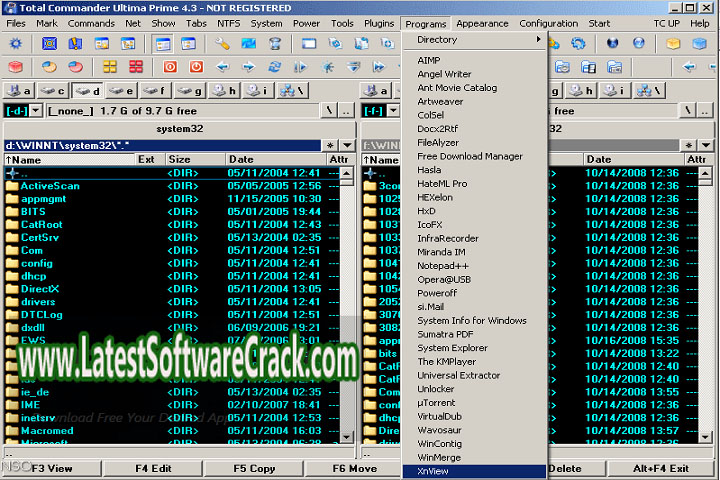
Task: Expand right panel directory history arrow
Action: [706, 146]
